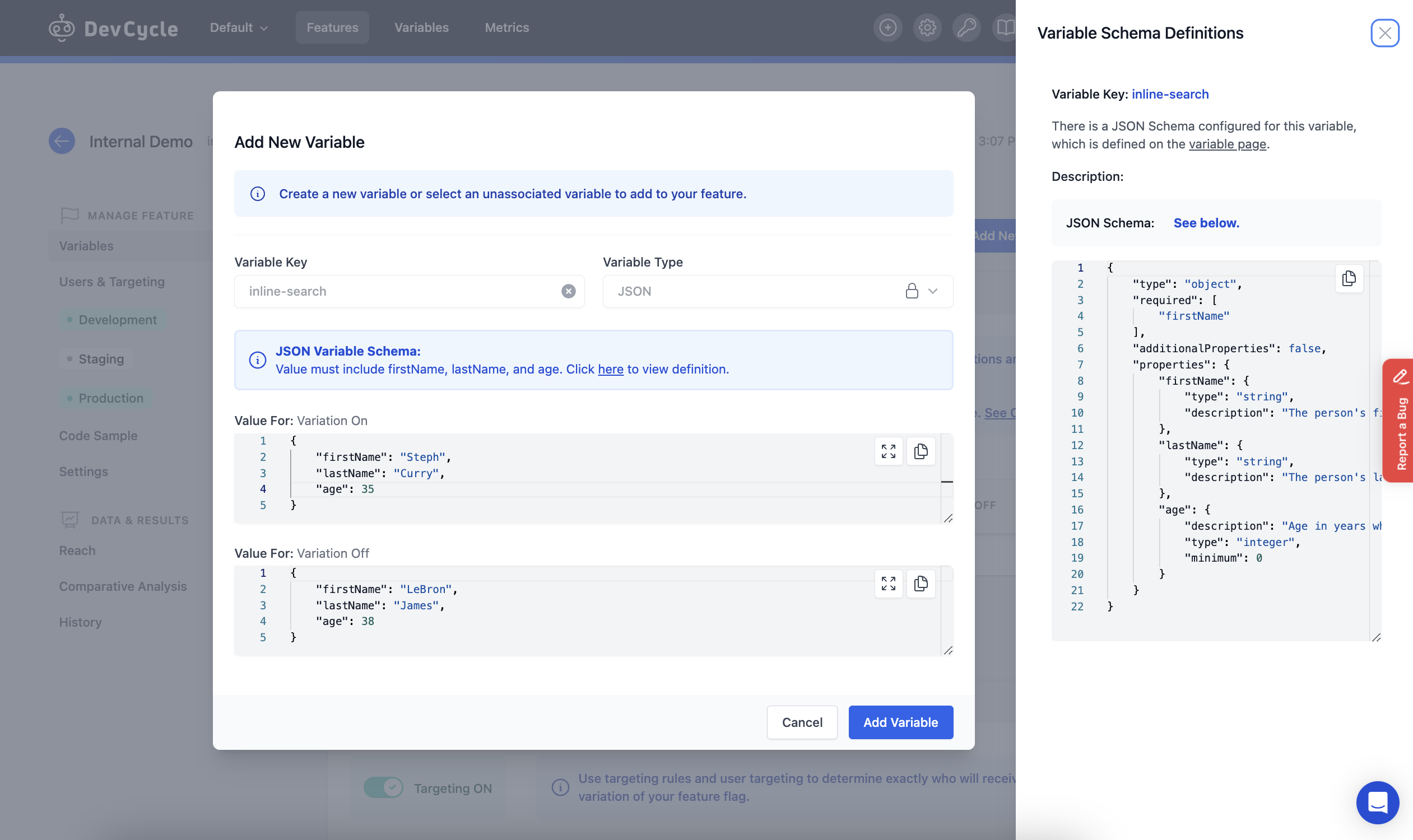Viewport: 1413px width, 840px height.
Task: Click the clear button on inline-search field
Action: [x=568, y=291]
